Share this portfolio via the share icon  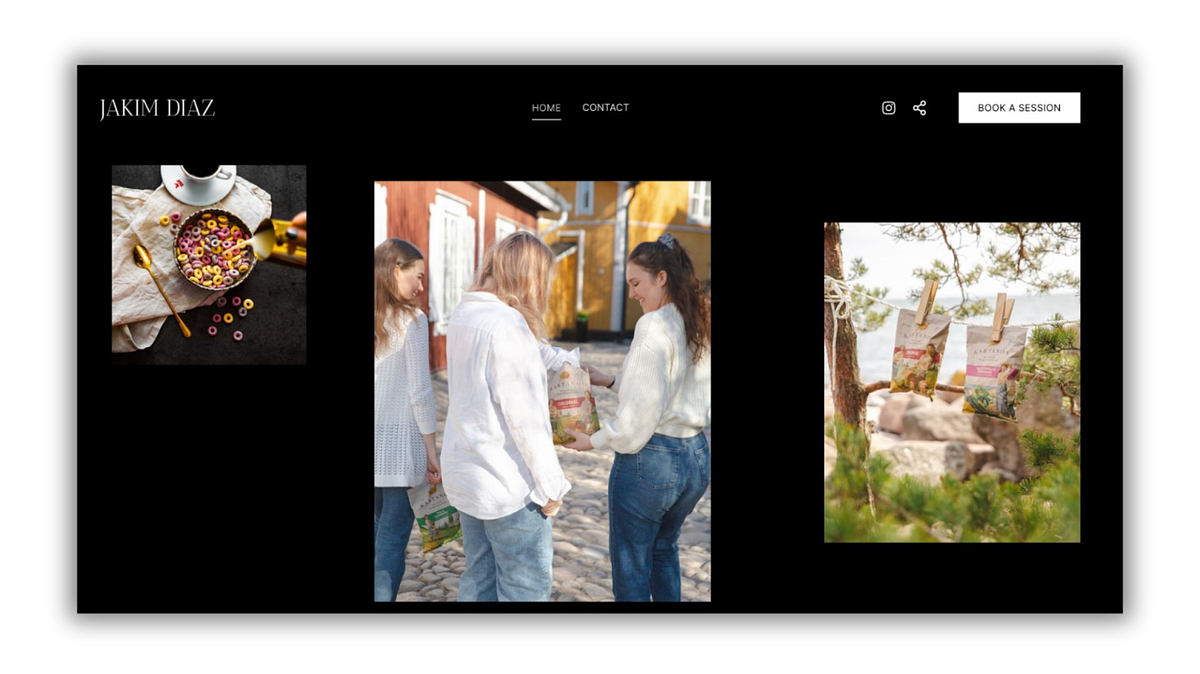(919, 107)
